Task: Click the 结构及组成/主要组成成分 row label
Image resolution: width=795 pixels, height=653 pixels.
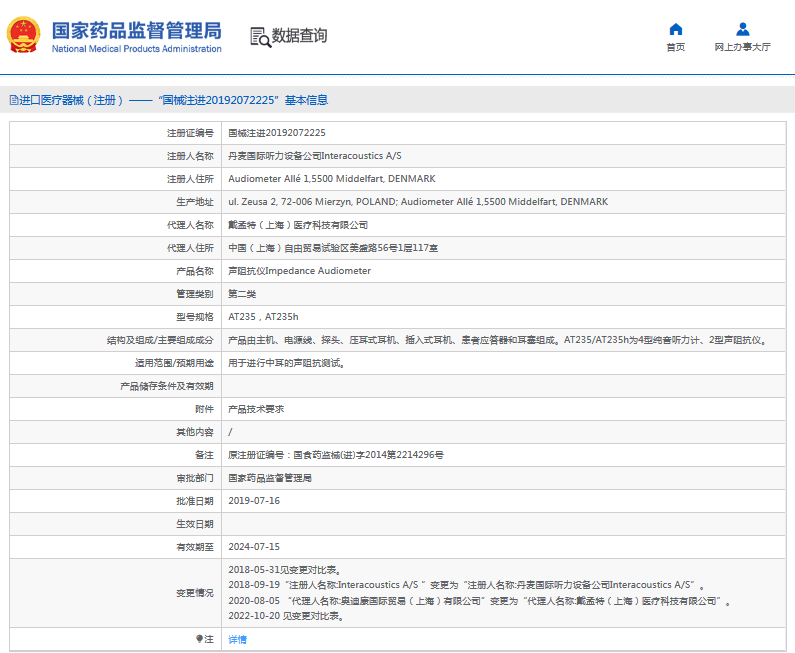Action: coord(160,340)
